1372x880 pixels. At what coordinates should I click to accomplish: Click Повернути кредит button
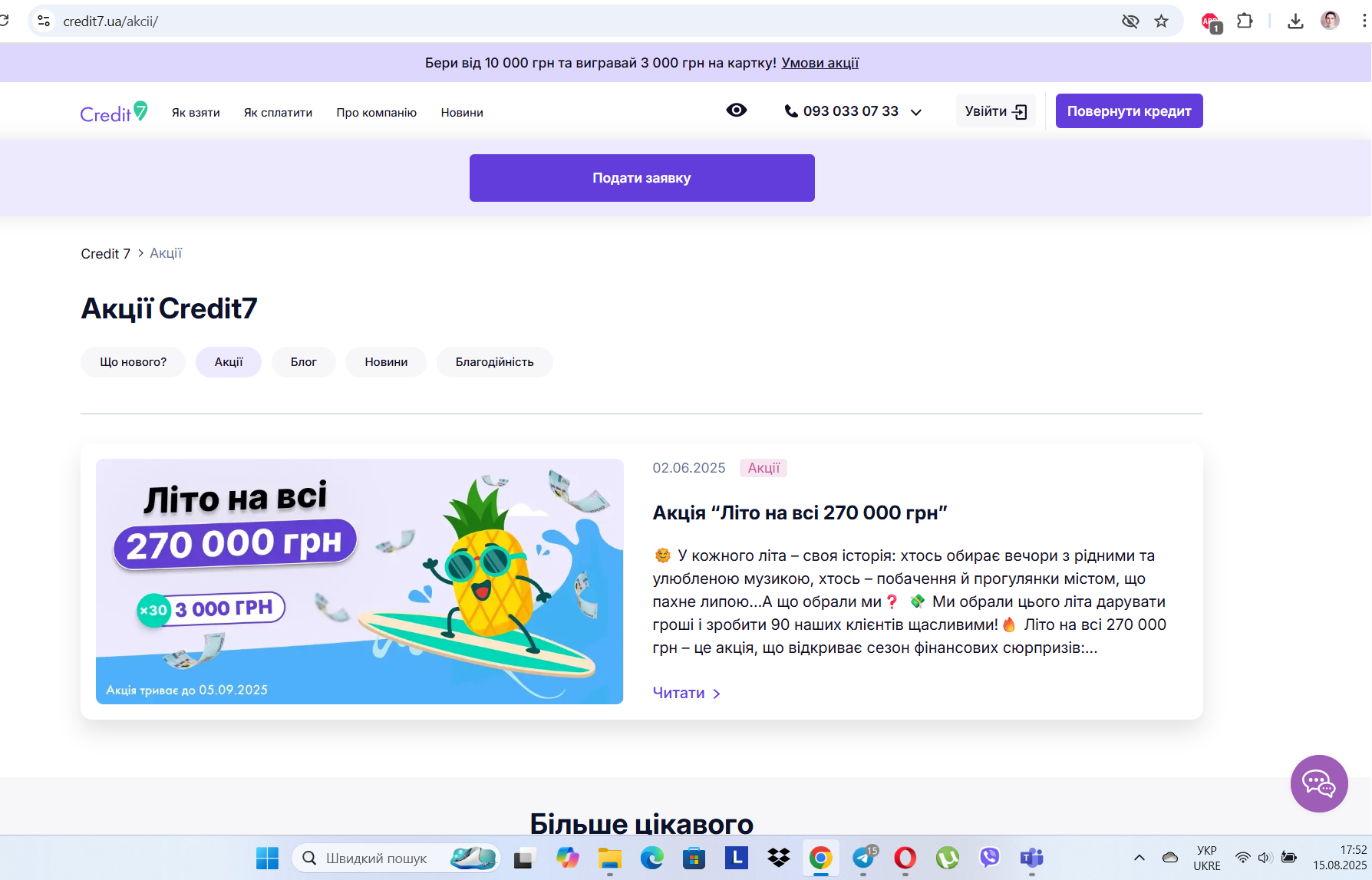click(1129, 111)
